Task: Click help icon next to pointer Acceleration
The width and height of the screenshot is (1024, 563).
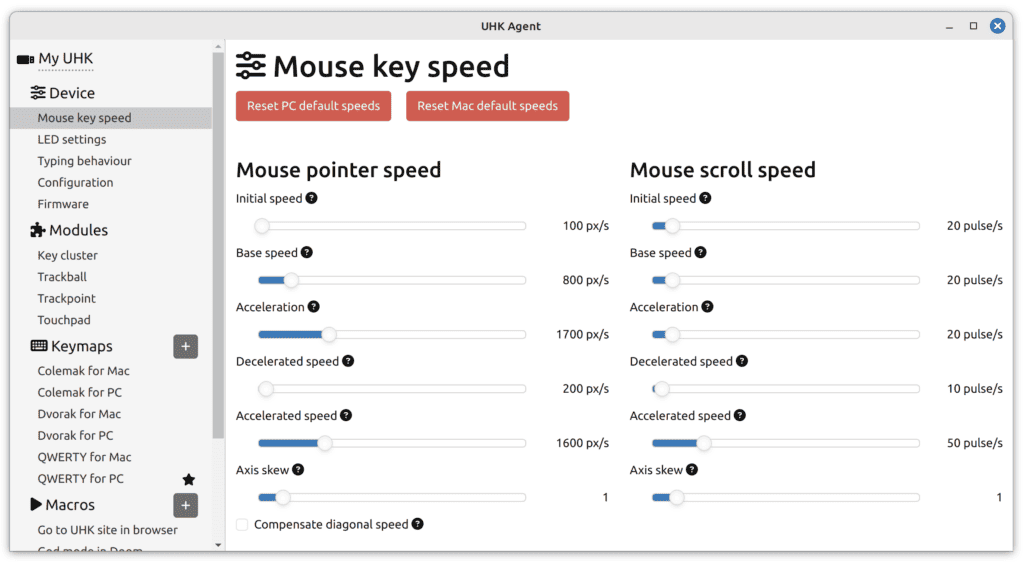Action: pos(313,307)
